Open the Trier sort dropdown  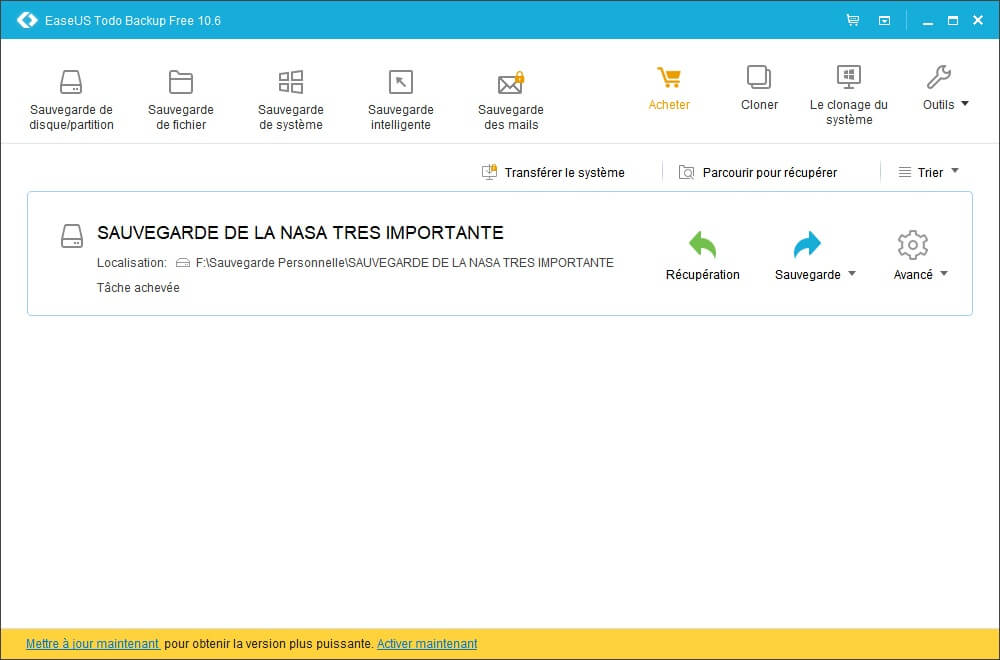click(929, 172)
